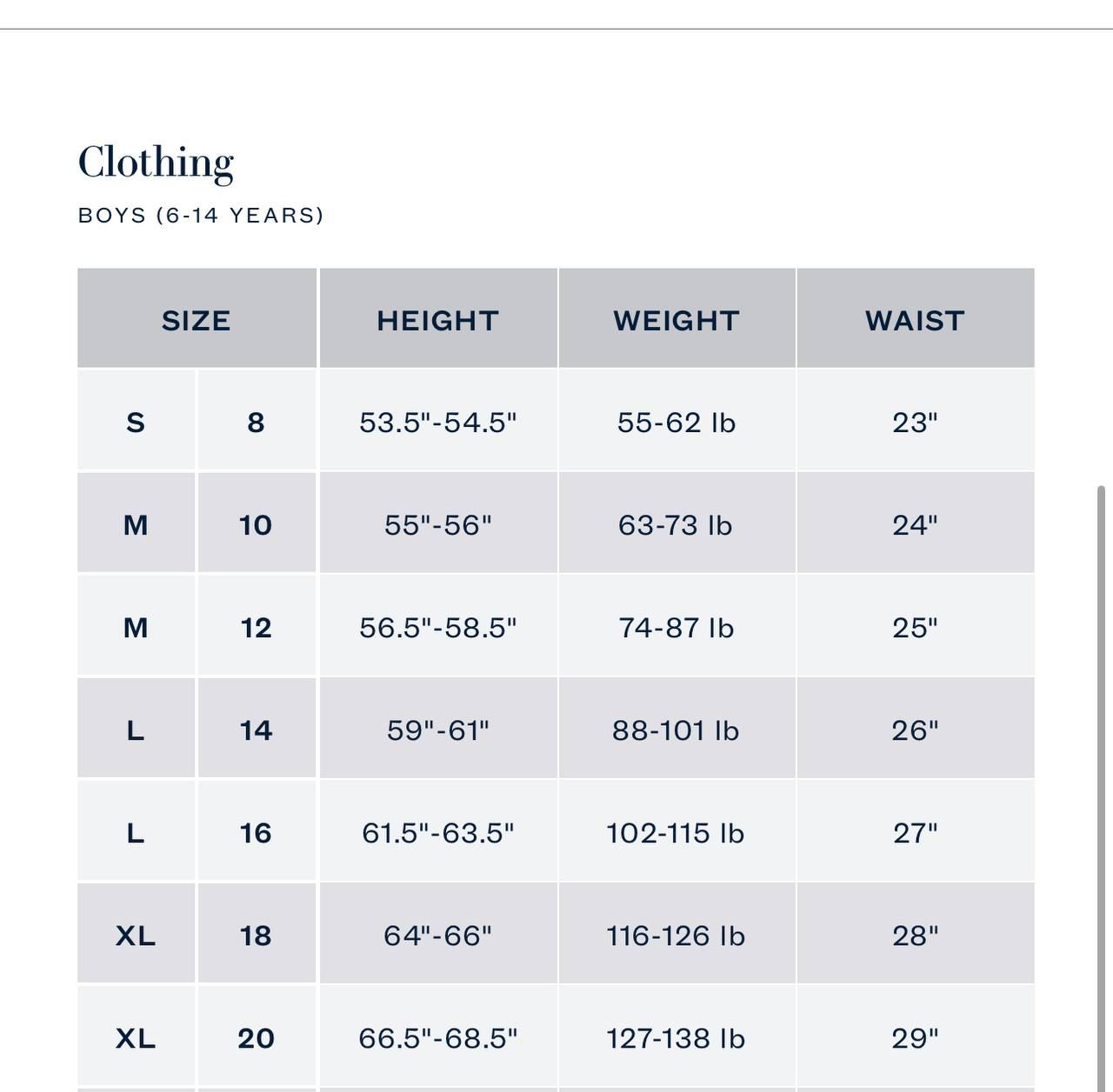Select the size 16 number cell
This screenshot has width=1113, height=1092.
tap(256, 833)
